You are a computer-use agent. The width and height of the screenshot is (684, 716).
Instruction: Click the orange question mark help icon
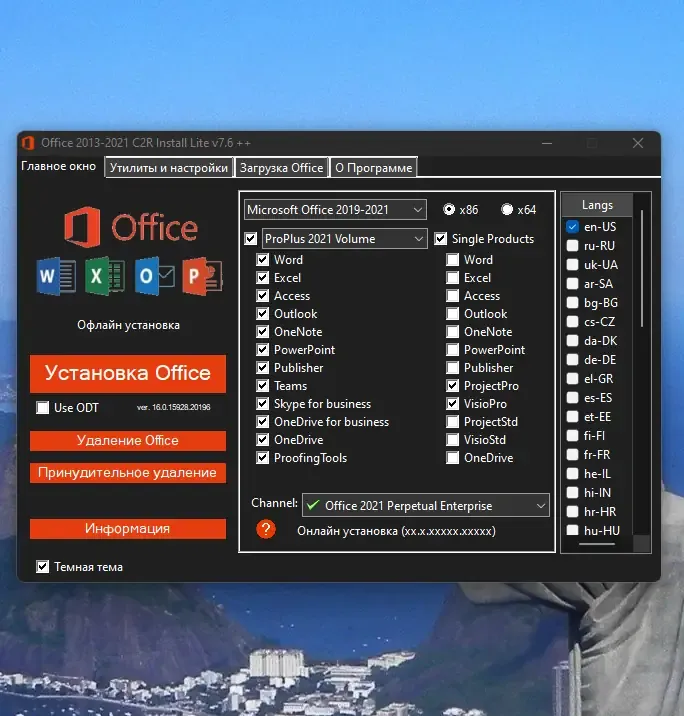[266, 529]
